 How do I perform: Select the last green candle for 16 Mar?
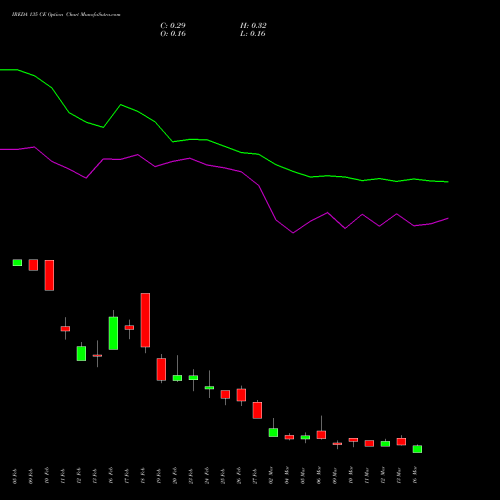tap(417, 449)
